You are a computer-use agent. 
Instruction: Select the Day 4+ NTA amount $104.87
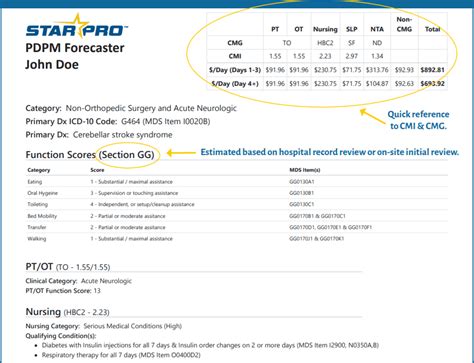[x=377, y=84]
